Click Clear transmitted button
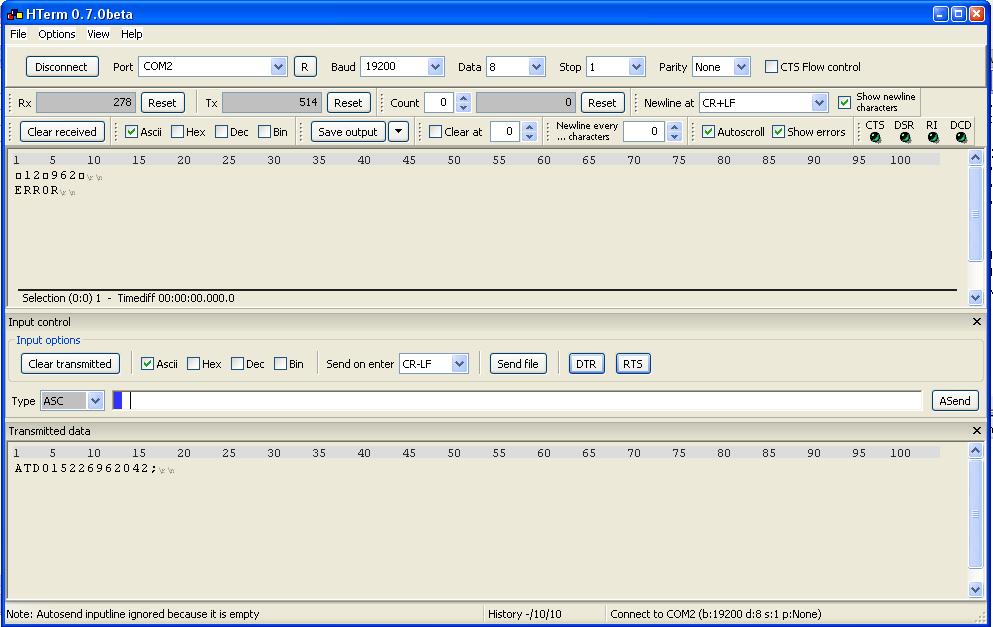993x627 pixels. 70,364
